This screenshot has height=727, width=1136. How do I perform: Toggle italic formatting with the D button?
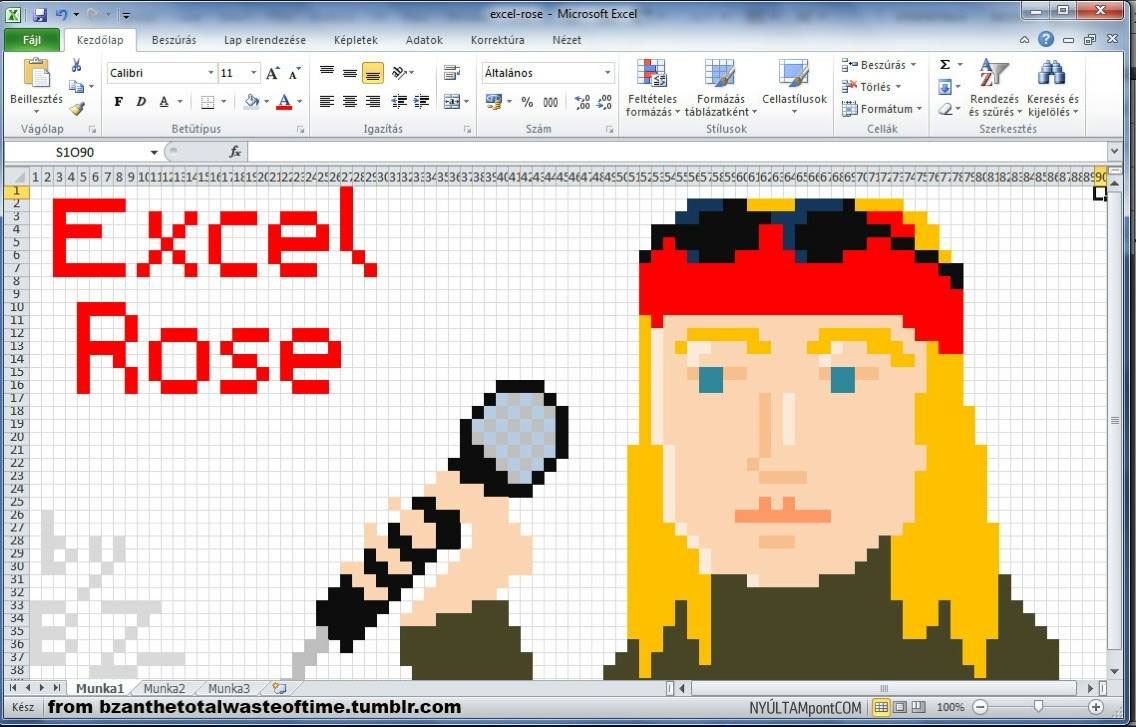click(141, 101)
